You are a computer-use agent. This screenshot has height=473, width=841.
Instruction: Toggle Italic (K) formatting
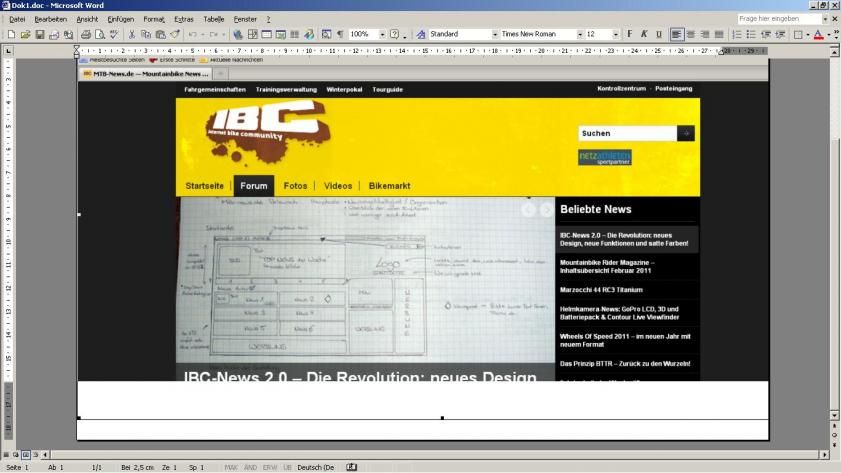tap(644, 34)
